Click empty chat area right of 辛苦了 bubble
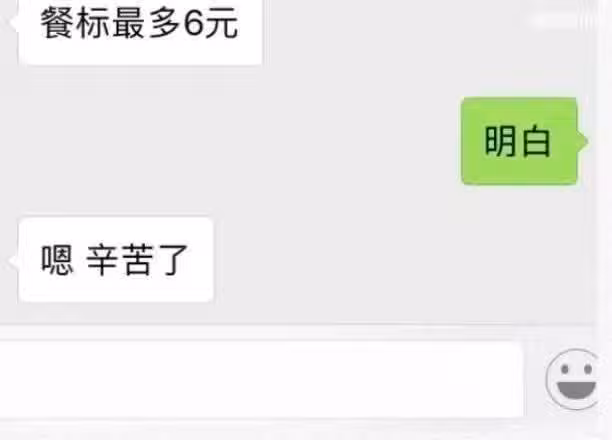Screen dimensions: 612x440 pyautogui.click(x=390, y=260)
